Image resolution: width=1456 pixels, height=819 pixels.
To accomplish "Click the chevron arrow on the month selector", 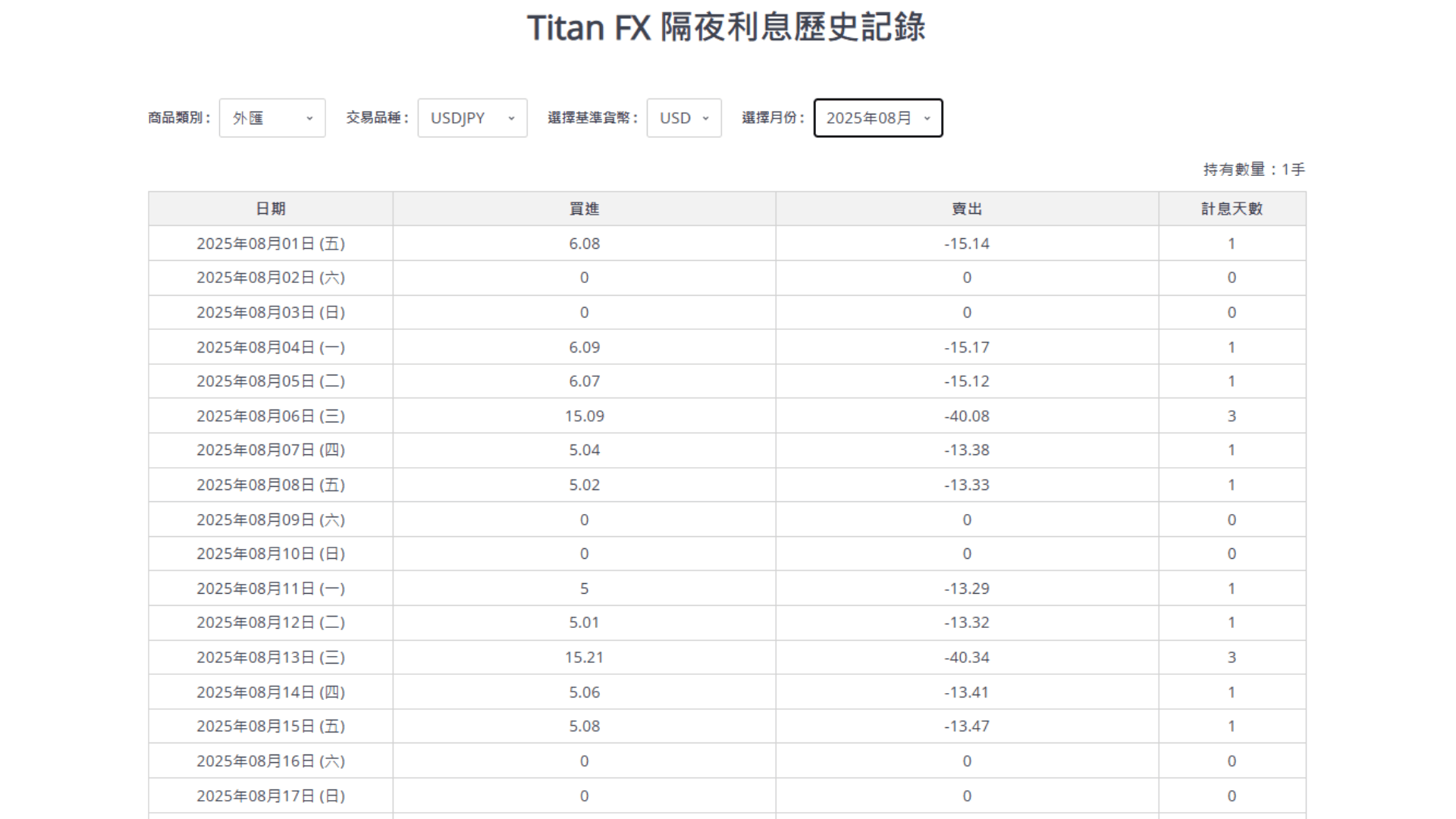I will pyautogui.click(x=927, y=118).
